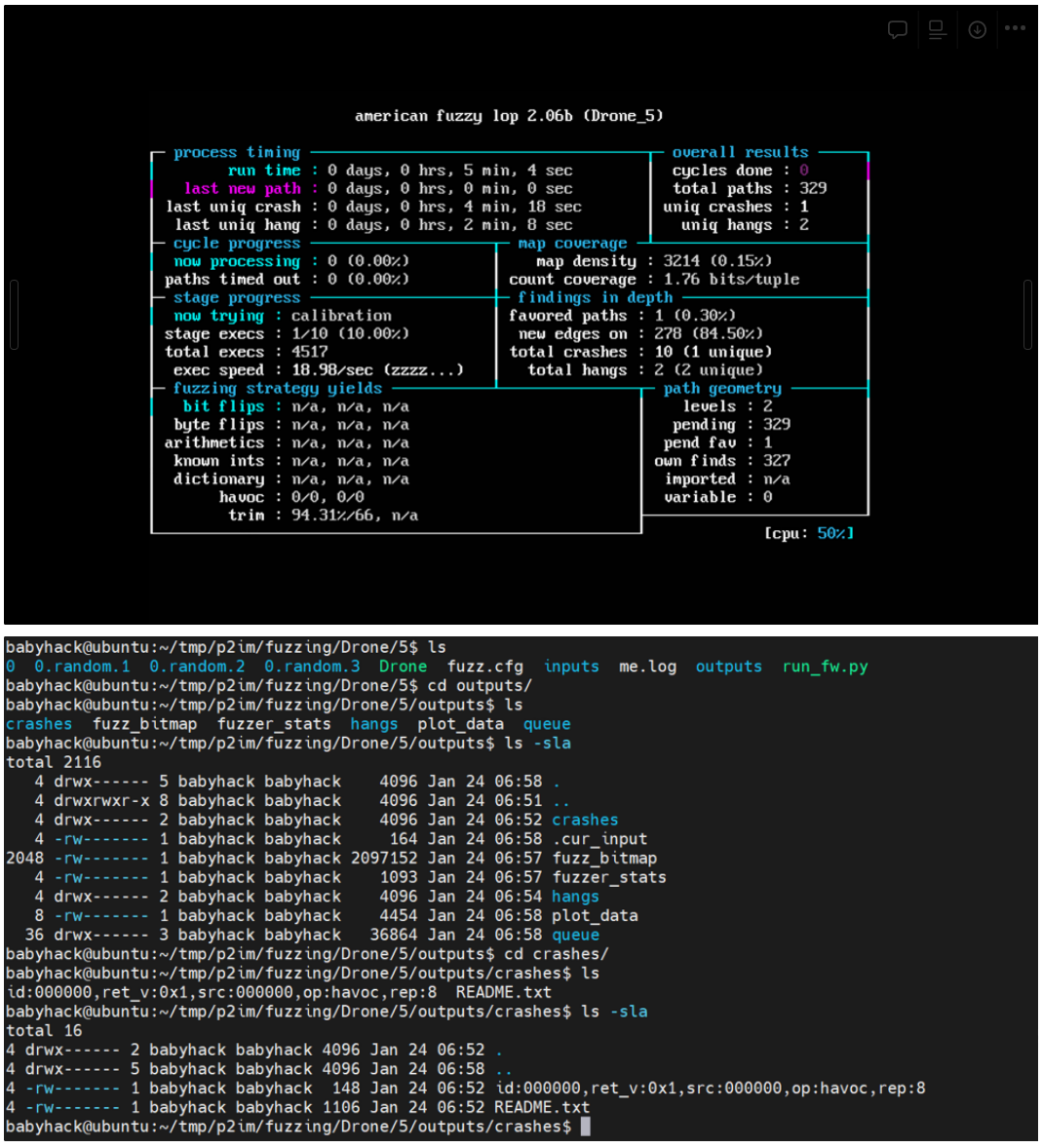Click 'fuzzer_stats' in the ls -sla listing
Viewport: 1042px width, 1148px height.
point(609,877)
